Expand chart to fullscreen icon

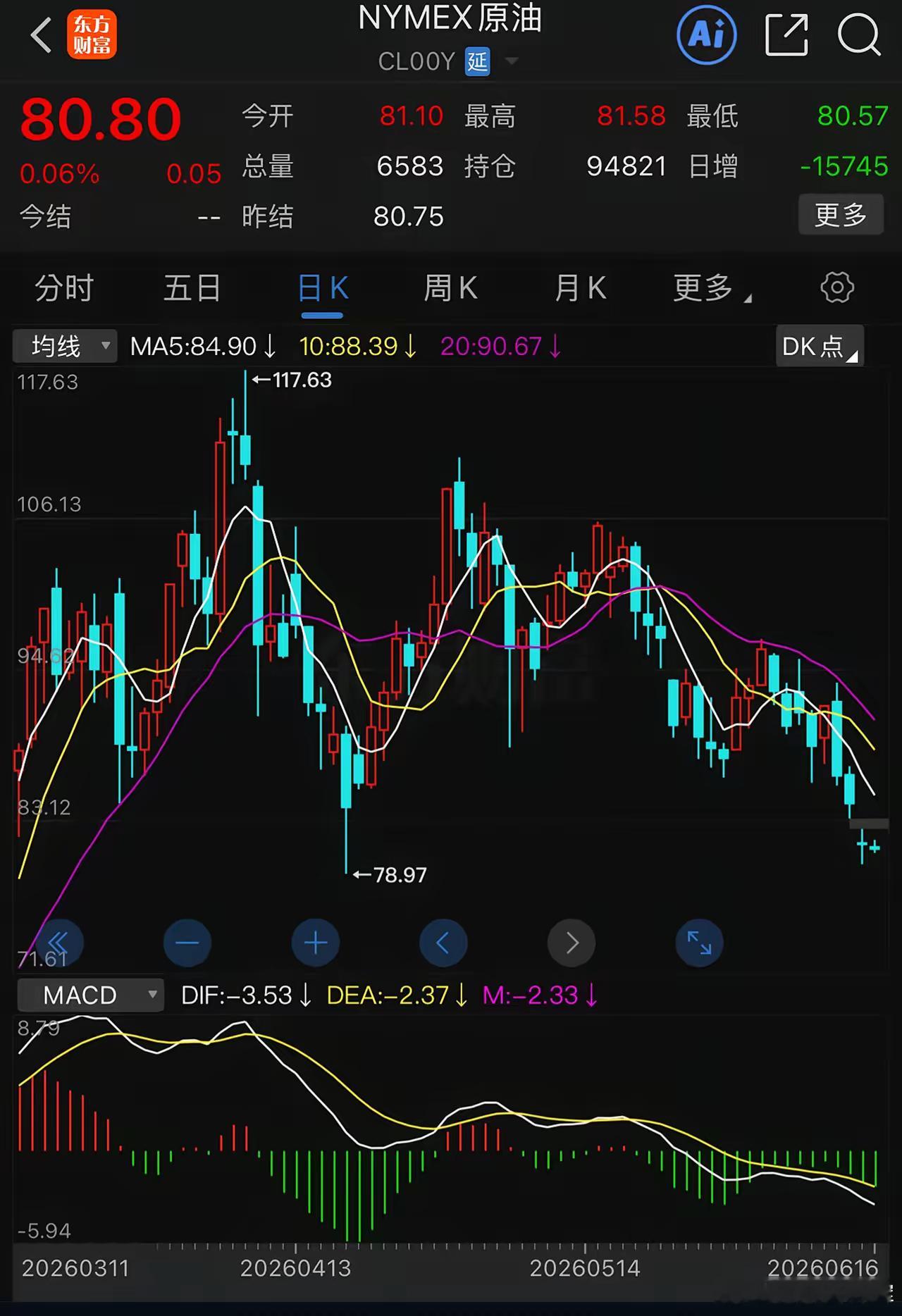pyautogui.click(x=699, y=943)
